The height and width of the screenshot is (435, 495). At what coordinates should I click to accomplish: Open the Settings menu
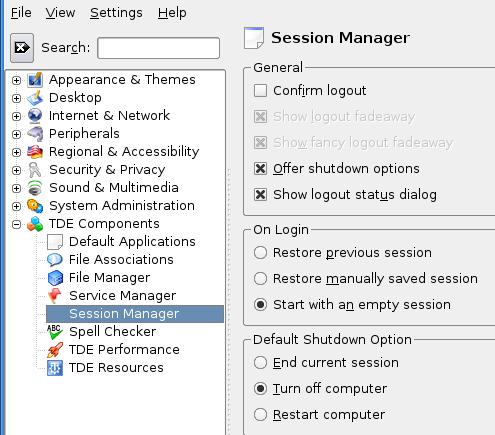click(116, 13)
